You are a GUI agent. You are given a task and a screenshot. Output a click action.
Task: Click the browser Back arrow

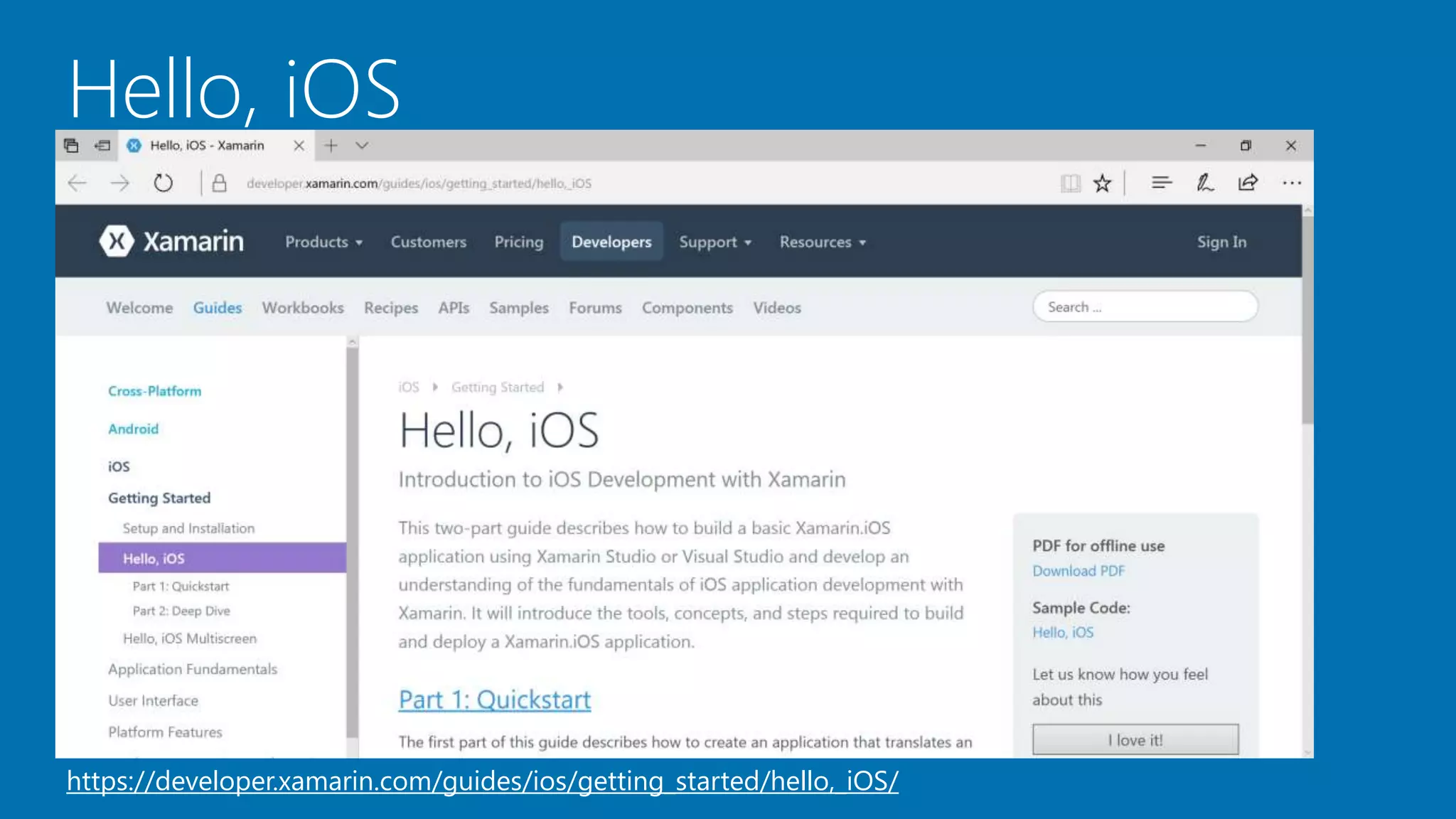[77, 183]
